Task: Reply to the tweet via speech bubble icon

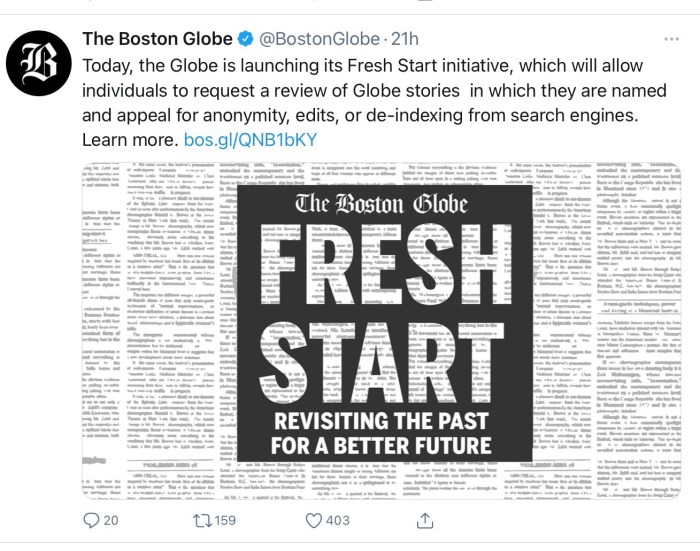Action: point(92,520)
